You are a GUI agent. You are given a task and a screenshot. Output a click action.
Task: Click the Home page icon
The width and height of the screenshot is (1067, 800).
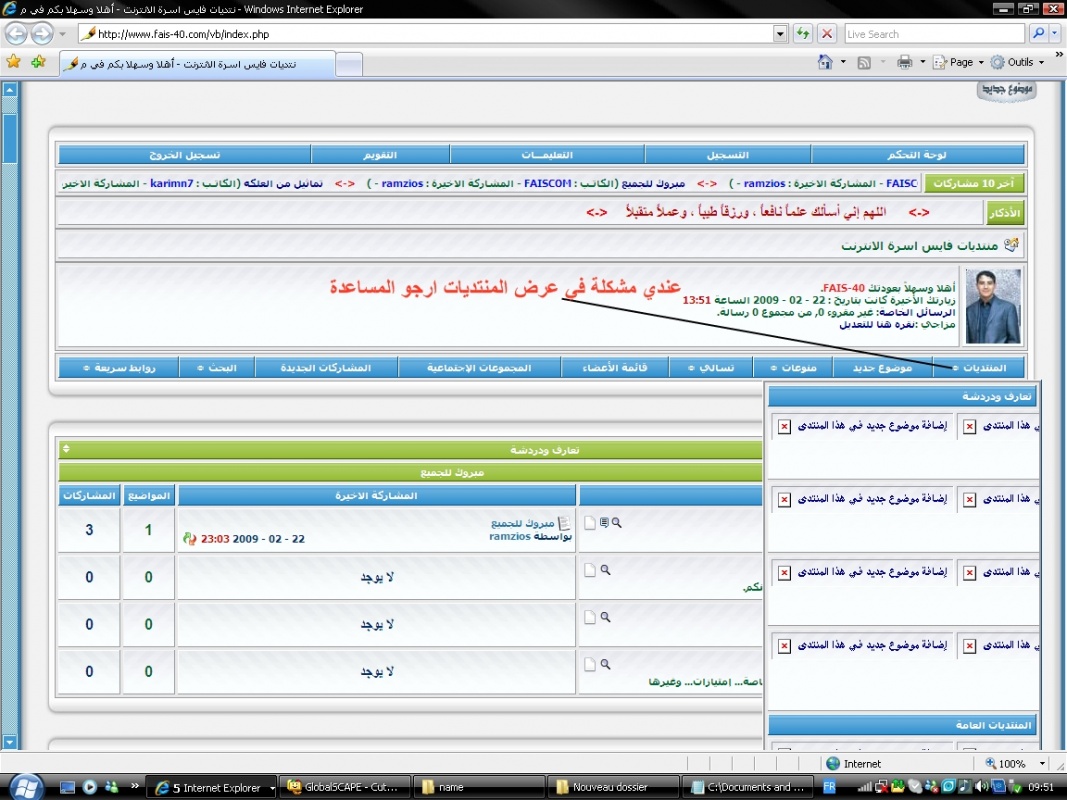pyautogui.click(x=825, y=62)
